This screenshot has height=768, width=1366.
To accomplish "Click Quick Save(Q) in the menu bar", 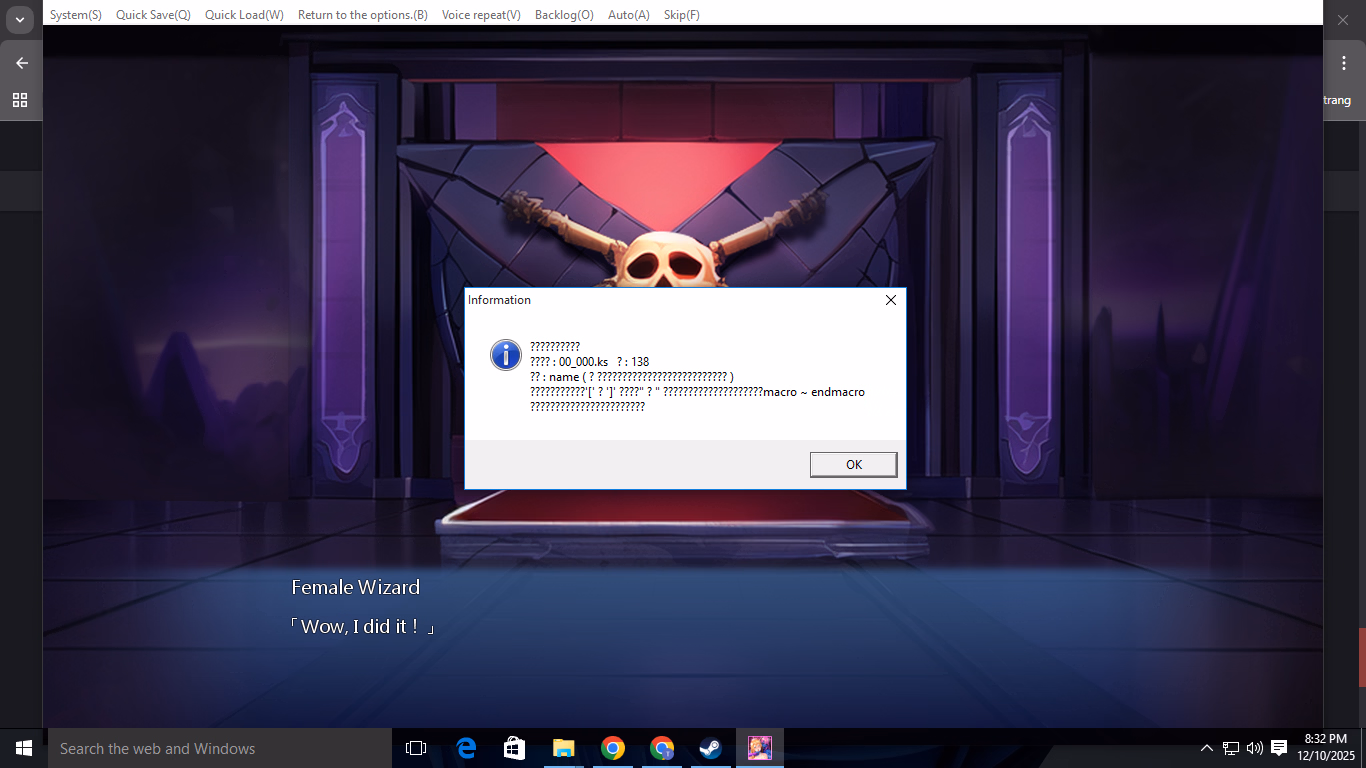I will point(153,15).
